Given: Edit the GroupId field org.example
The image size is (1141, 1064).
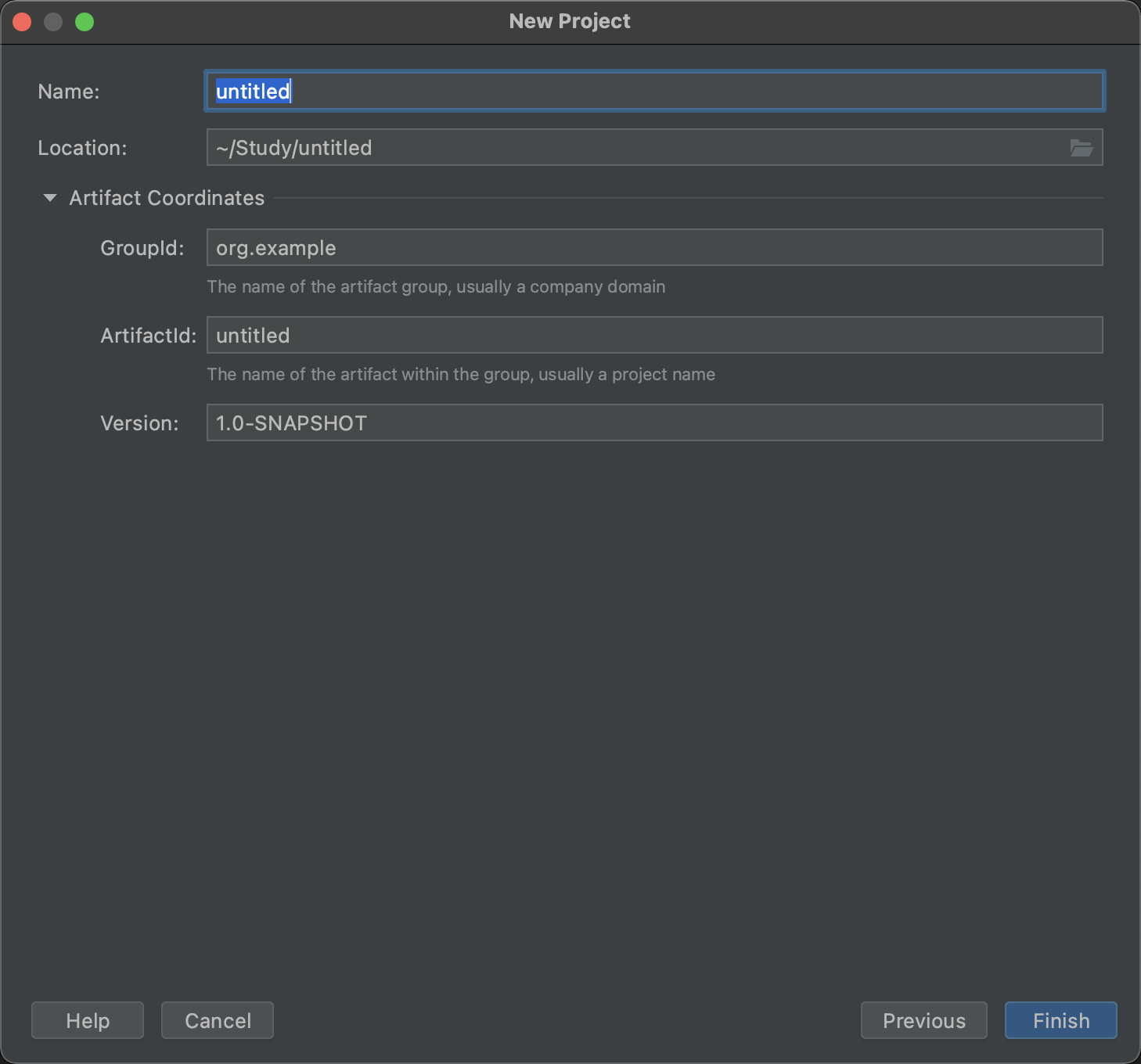Looking at the screenshot, I should (x=655, y=247).
